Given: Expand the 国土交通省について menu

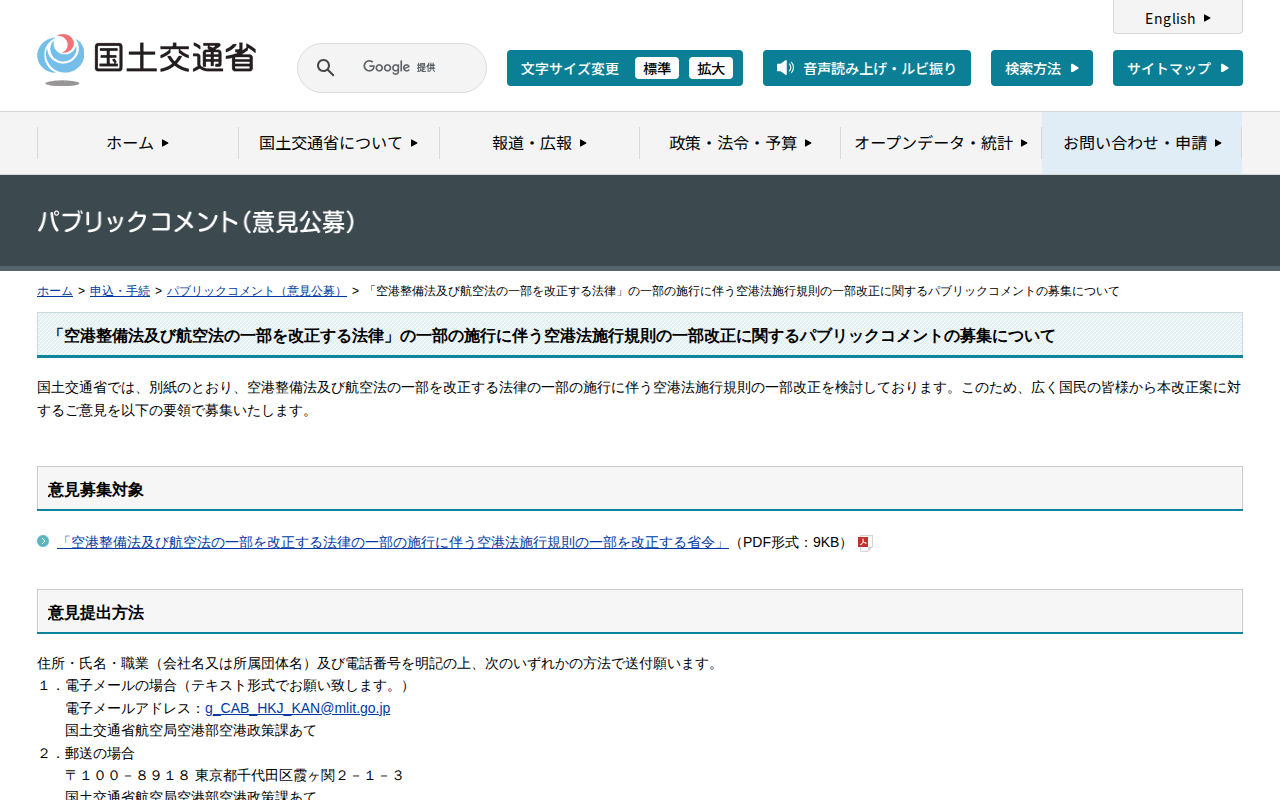Looking at the screenshot, I should tap(338, 143).
